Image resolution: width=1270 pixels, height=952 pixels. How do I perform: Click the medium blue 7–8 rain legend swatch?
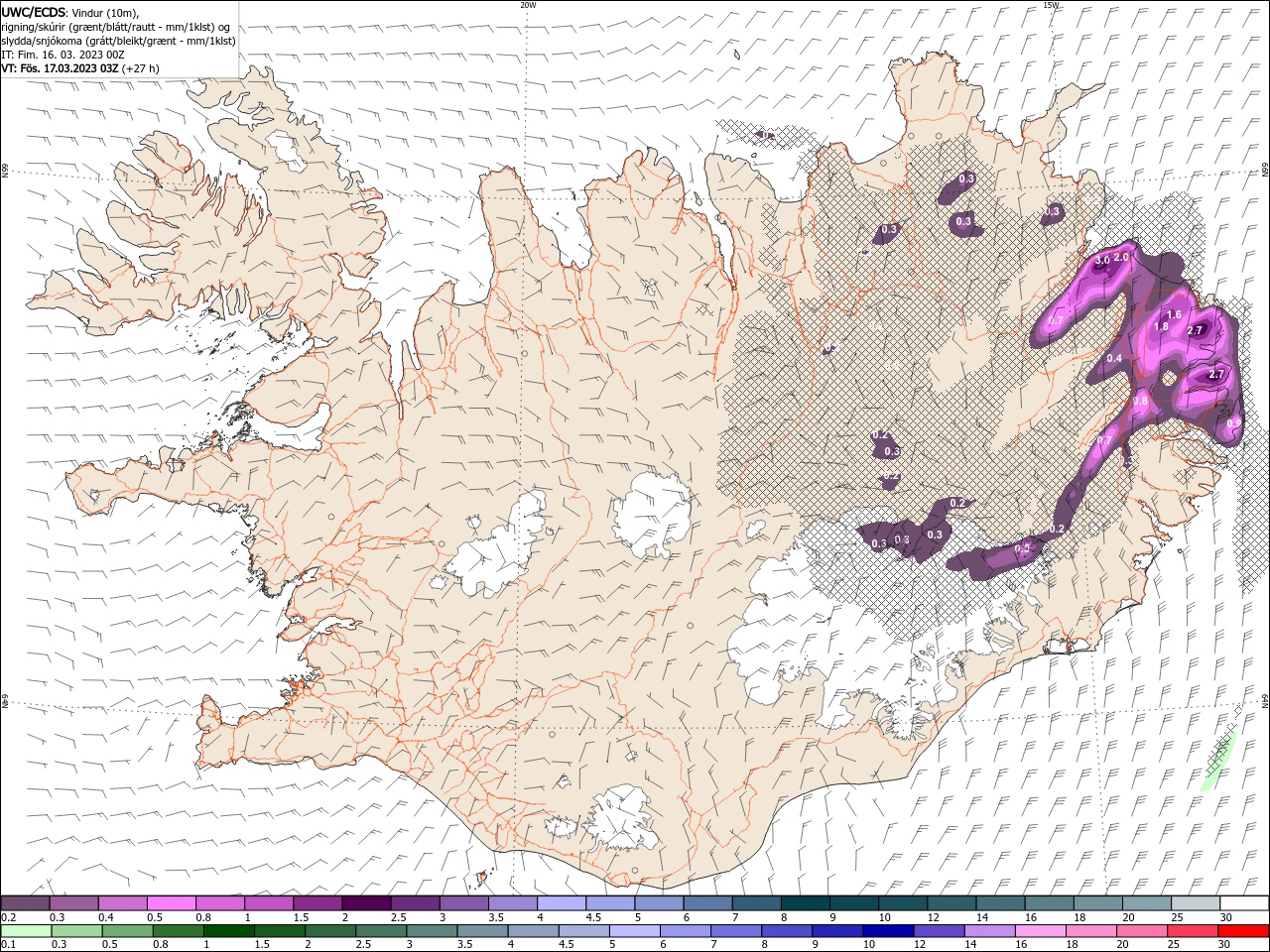pyautogui.click(x=735, y=931)
